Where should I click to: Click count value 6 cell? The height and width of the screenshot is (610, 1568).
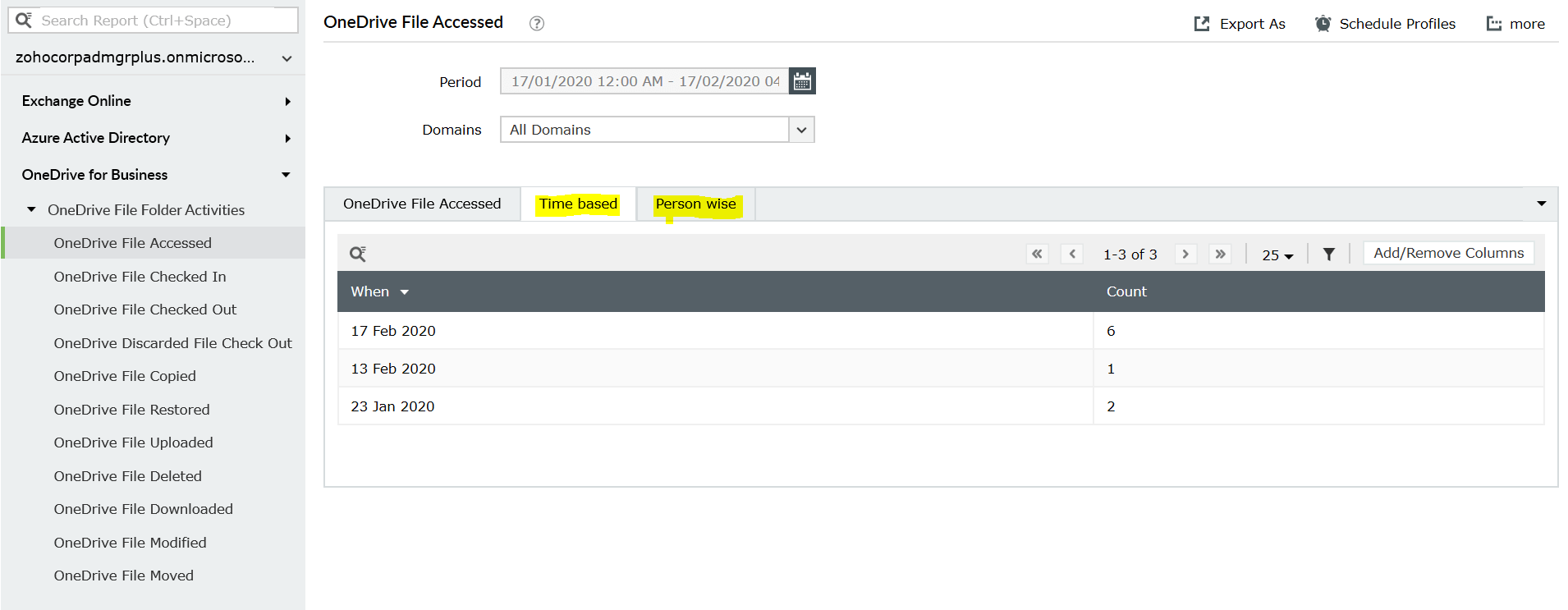click(x=1318, y=331)
